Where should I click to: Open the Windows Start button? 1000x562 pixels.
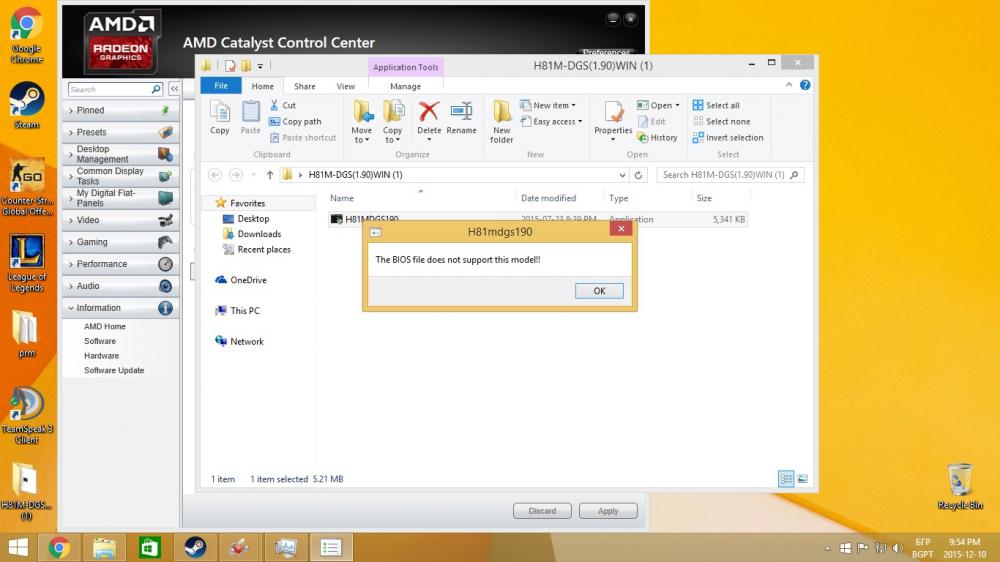[x=18, y=547]
